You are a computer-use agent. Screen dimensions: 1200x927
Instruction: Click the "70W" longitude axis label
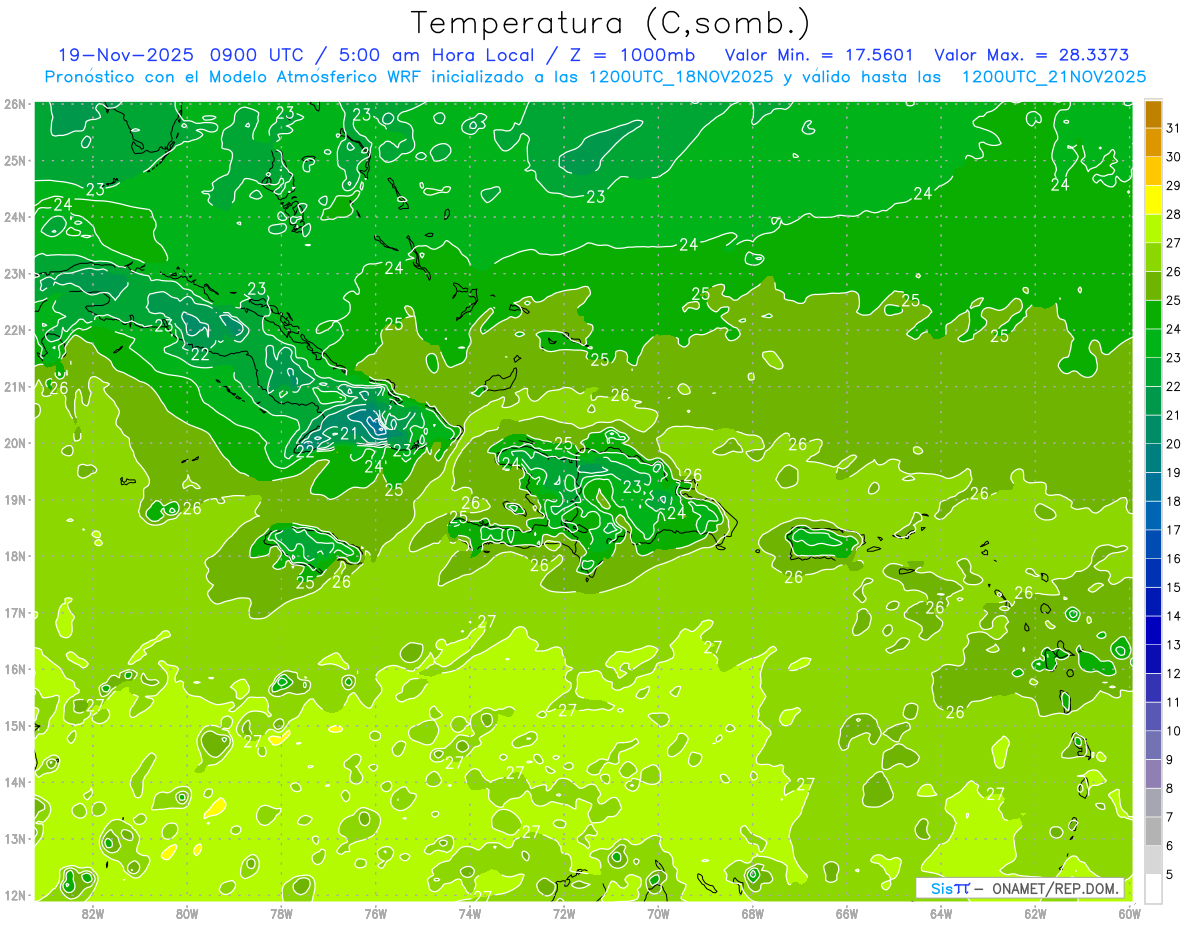click(658, 914)
